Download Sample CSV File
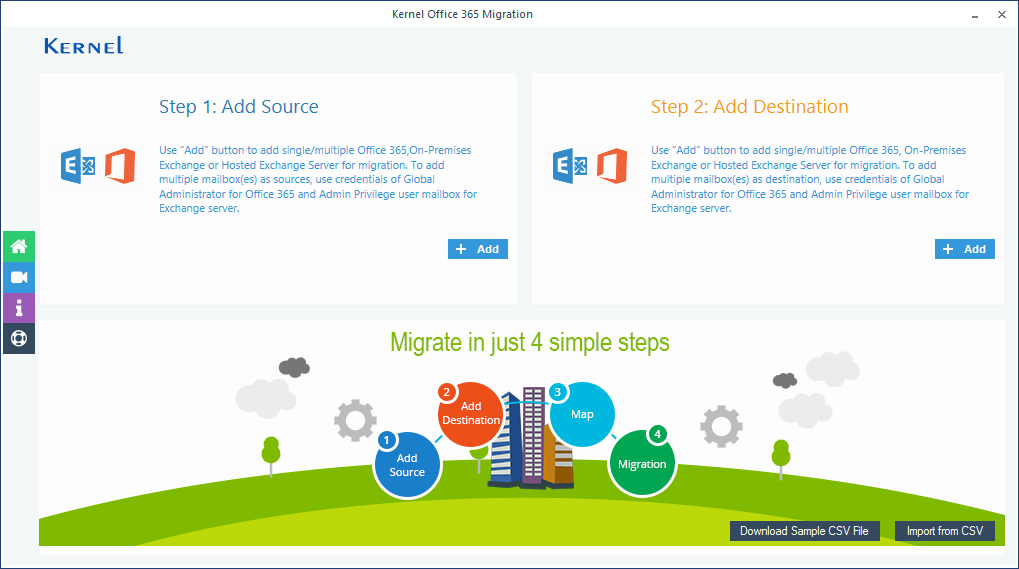This screenshot has height=569, width=1019. coord(804,531)
